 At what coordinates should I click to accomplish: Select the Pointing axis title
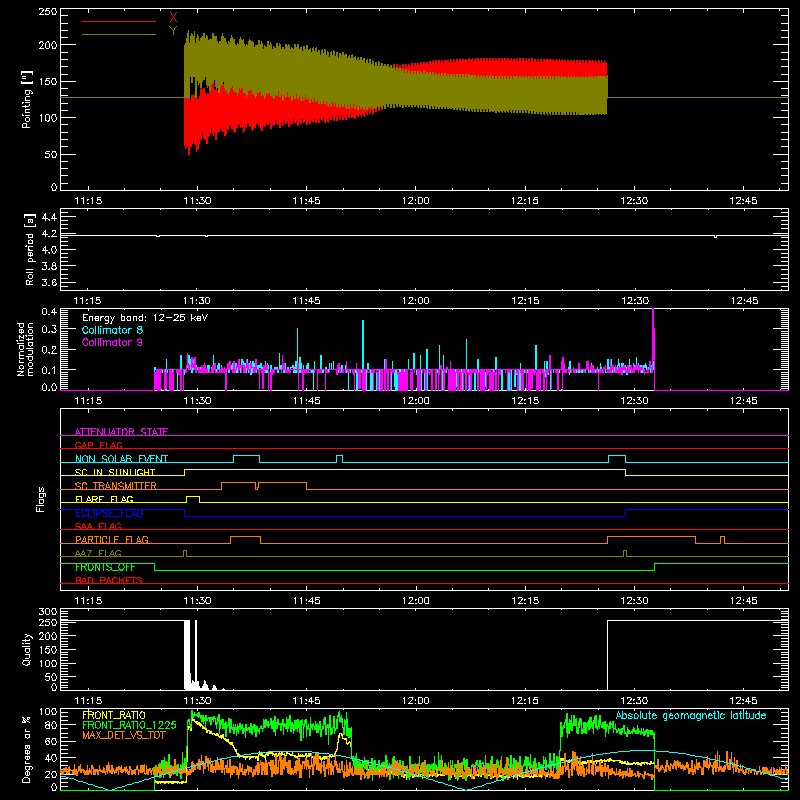(x=27, y=99)
